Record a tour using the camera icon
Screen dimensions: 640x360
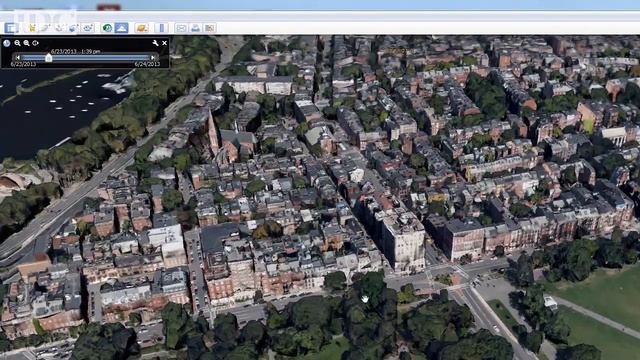[x=88, y=28]
